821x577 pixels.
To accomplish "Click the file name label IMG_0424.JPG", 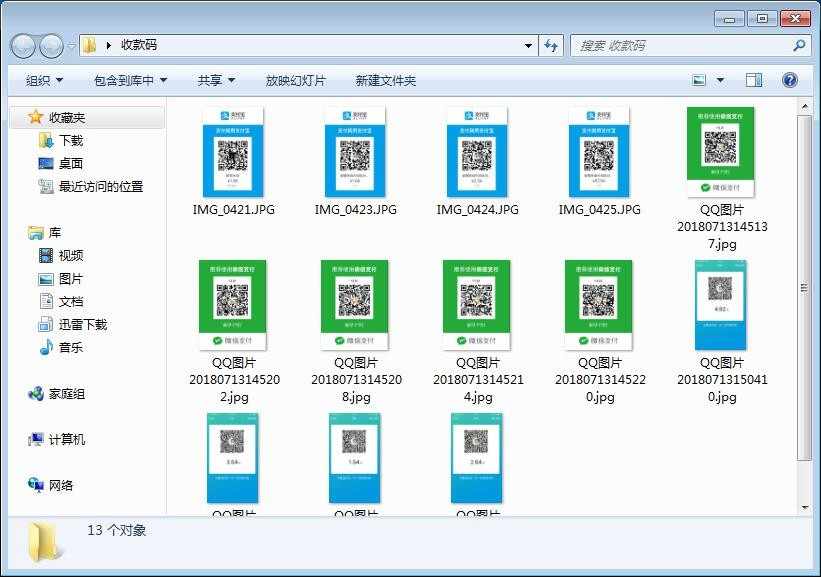I will pos(478,209).
